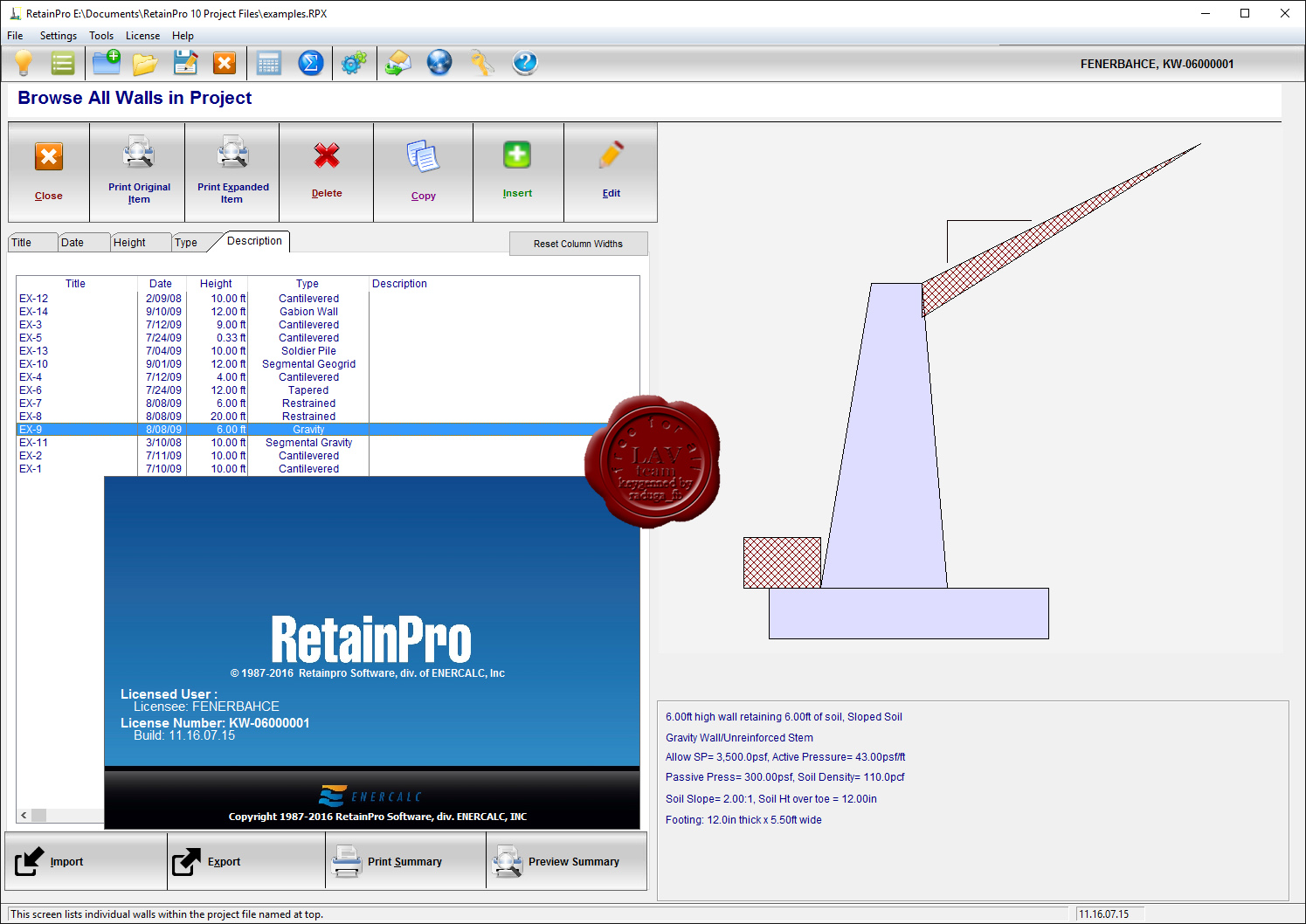Open the Settings menu
Image resolution: width=1306 pixels, height=924 pixels.
pos(59,36)
